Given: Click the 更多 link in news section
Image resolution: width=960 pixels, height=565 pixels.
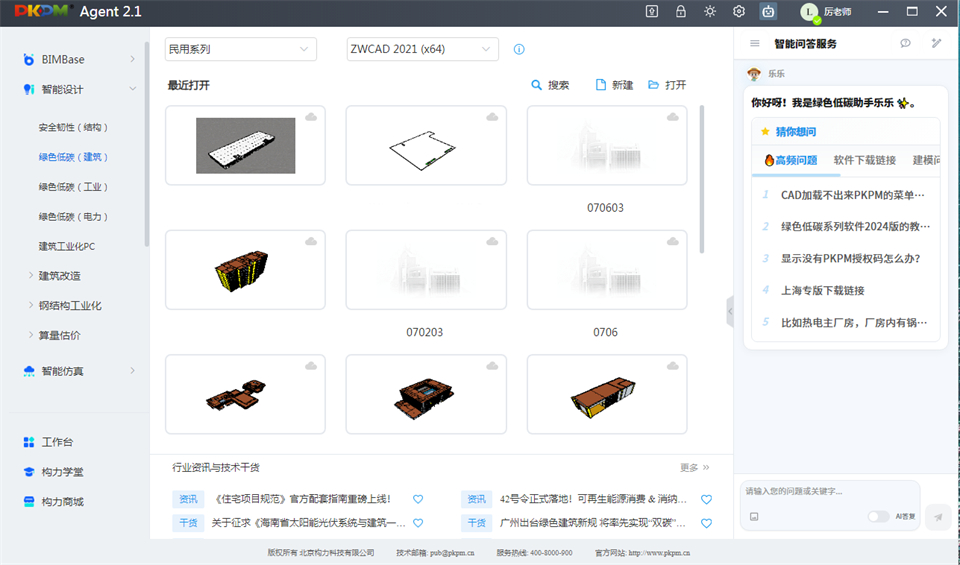Looking at the screenshot, I should click(x=694, y=468).
